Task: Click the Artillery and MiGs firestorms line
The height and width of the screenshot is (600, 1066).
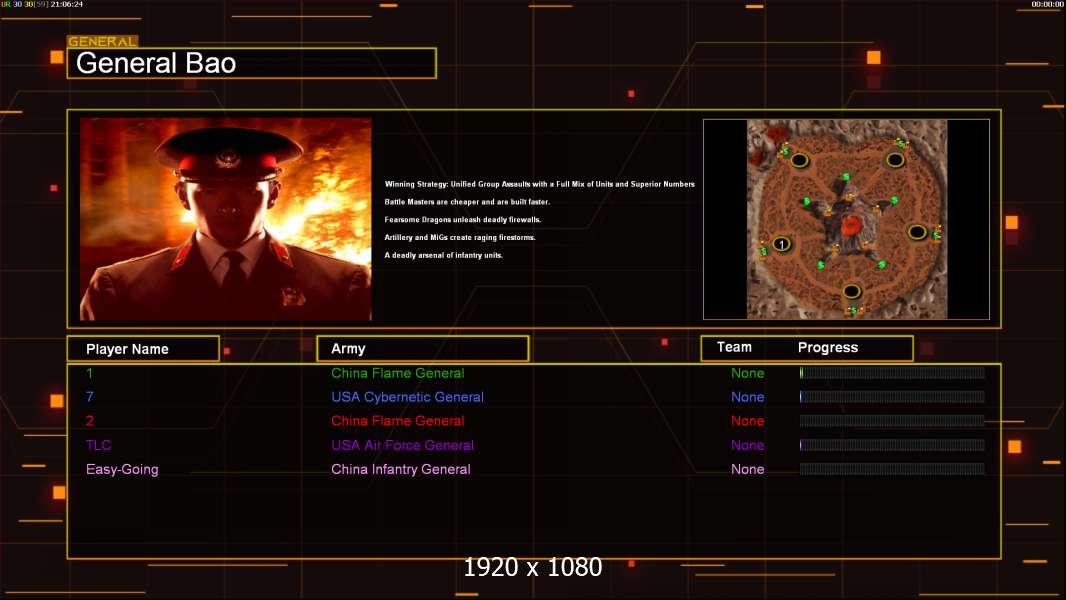Action: 460,237
